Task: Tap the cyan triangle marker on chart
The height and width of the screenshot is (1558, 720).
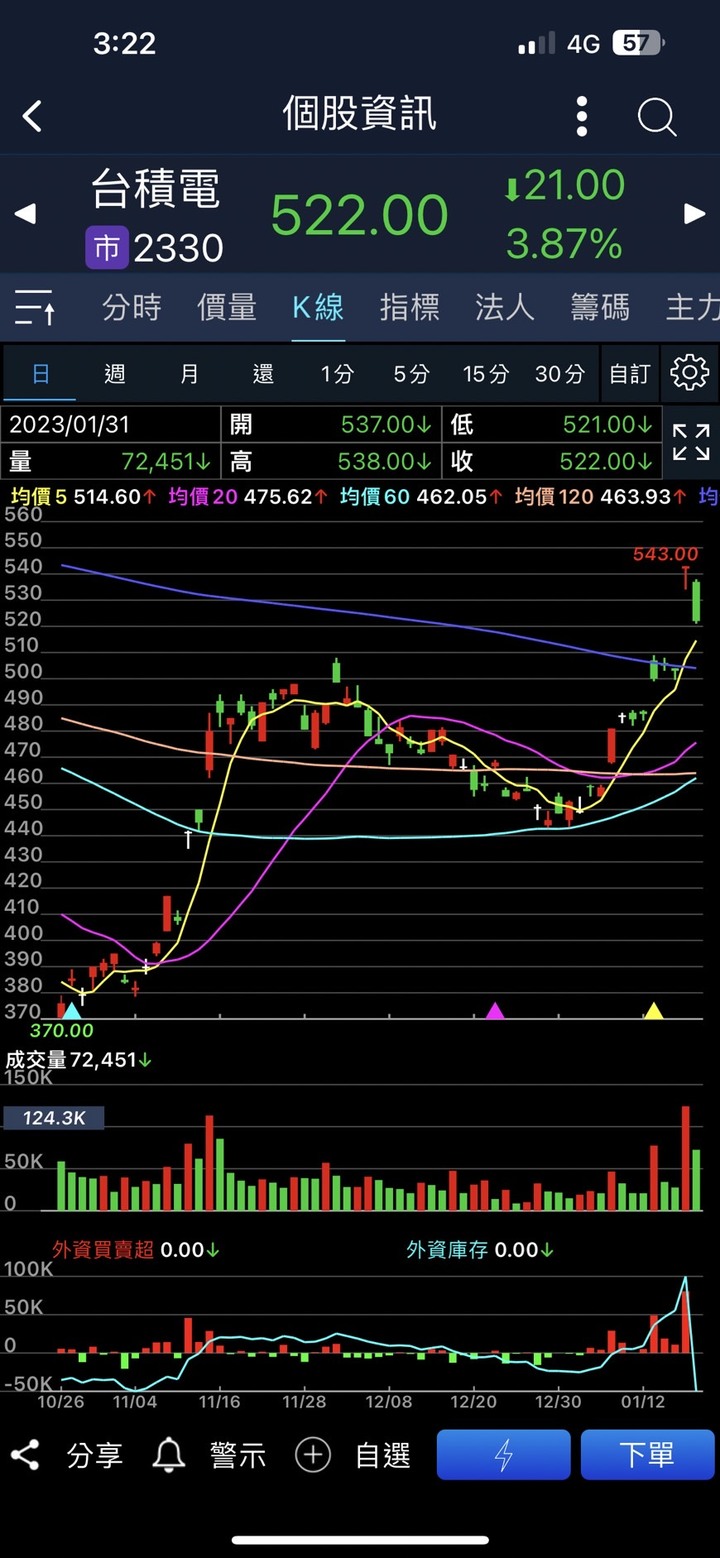Action: (x=71, y=1010)
